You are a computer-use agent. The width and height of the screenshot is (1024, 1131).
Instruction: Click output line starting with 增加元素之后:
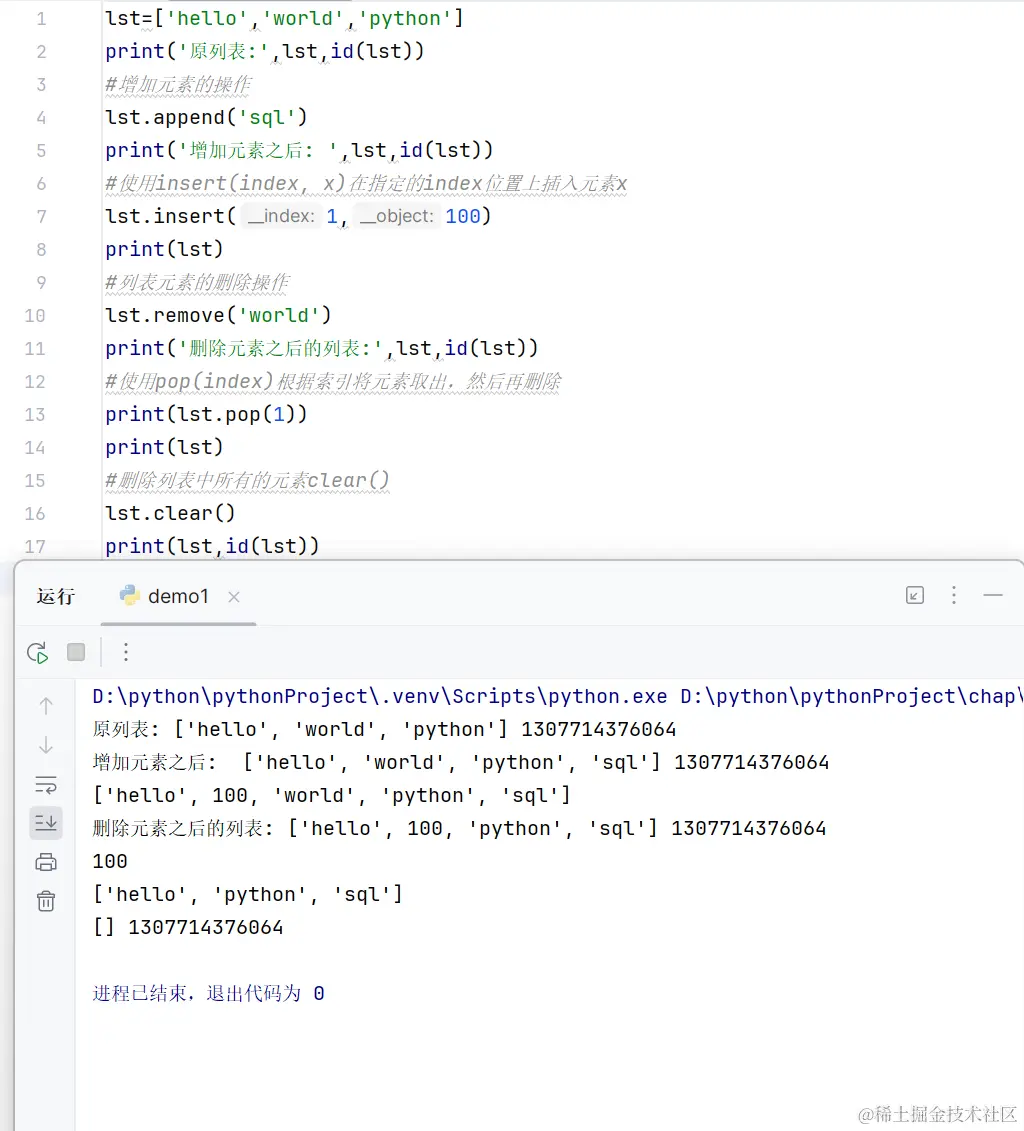point(461,763)
